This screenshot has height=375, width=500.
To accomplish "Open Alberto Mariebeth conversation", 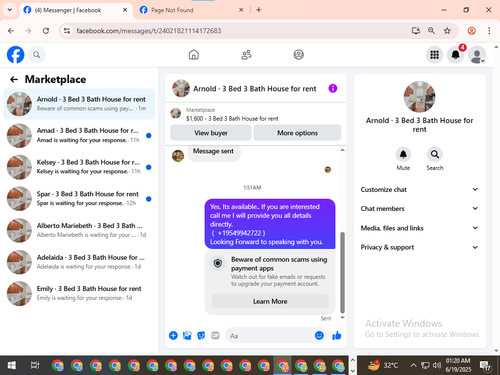I will point(79,230).
